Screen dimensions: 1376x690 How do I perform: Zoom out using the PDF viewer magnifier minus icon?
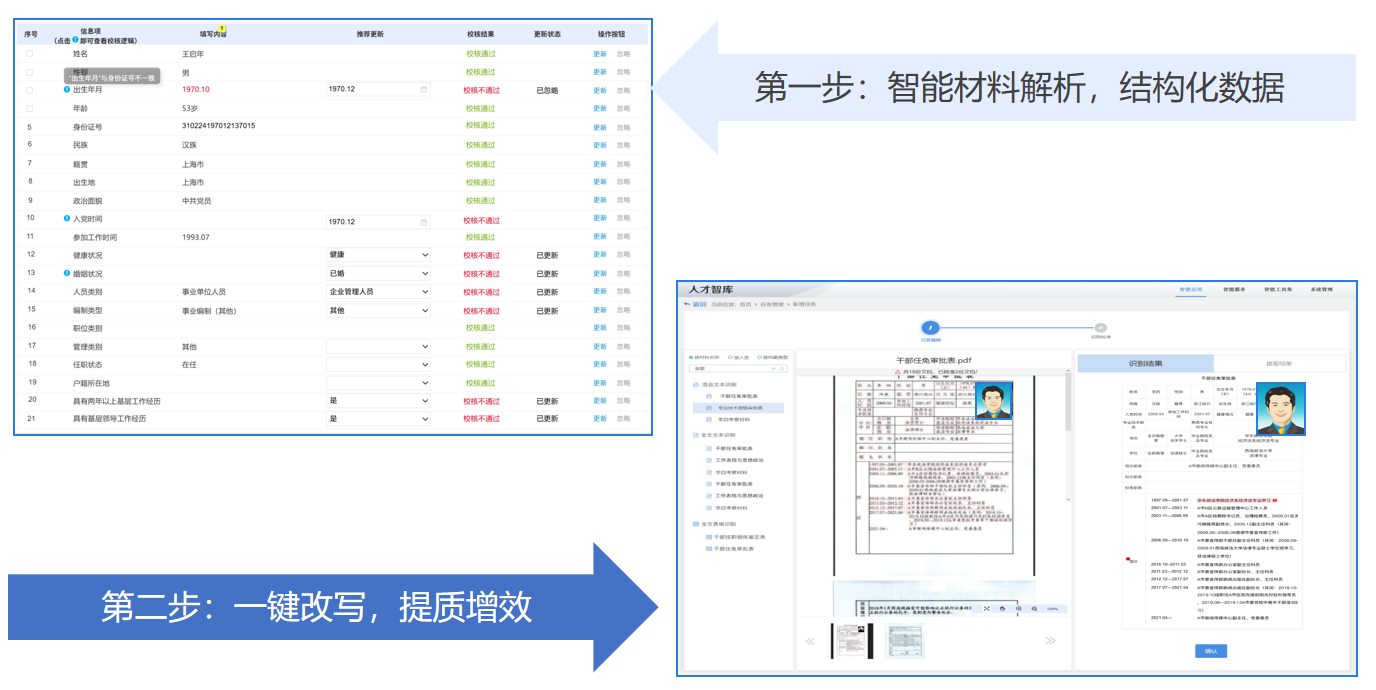1033,608
